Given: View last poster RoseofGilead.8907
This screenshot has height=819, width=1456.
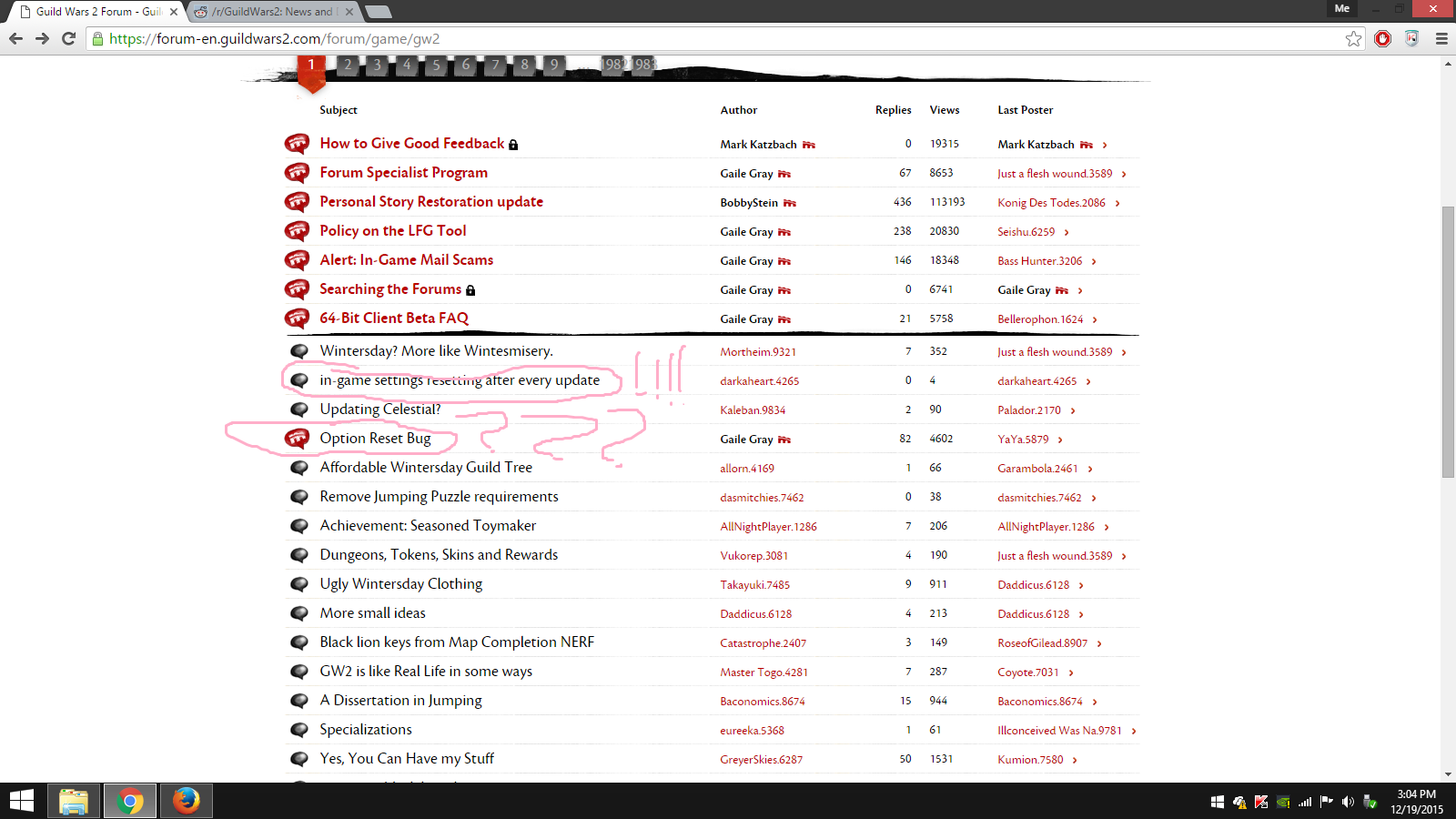Looking at the screenshot, I should [1042, 643].
